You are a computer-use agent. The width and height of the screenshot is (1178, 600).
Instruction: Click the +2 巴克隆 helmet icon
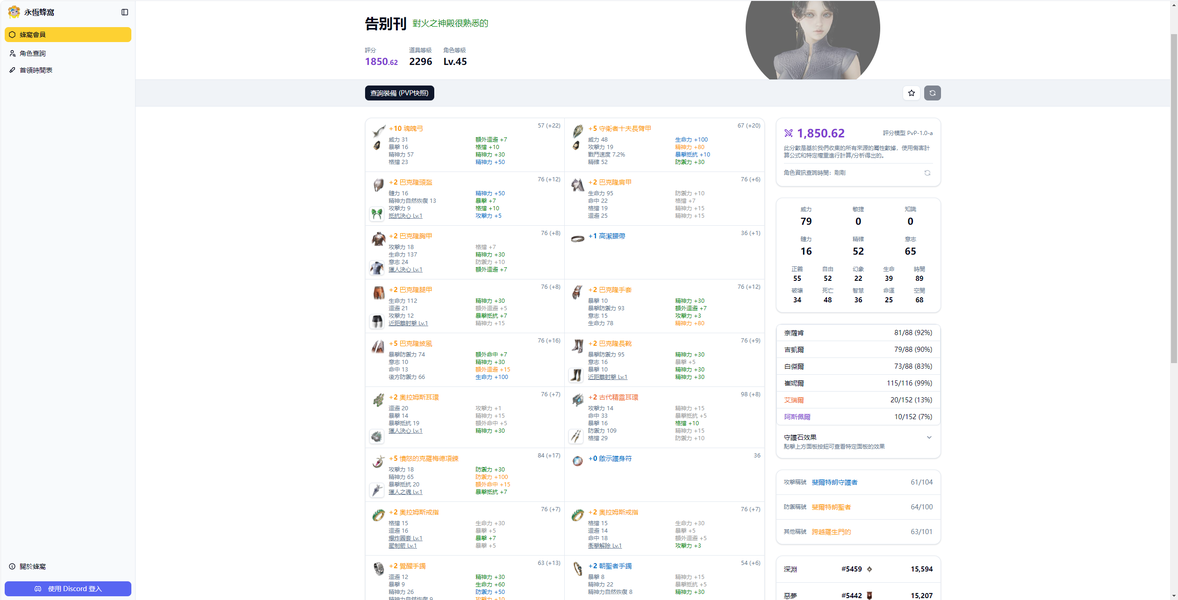click(x=378, y=185)
